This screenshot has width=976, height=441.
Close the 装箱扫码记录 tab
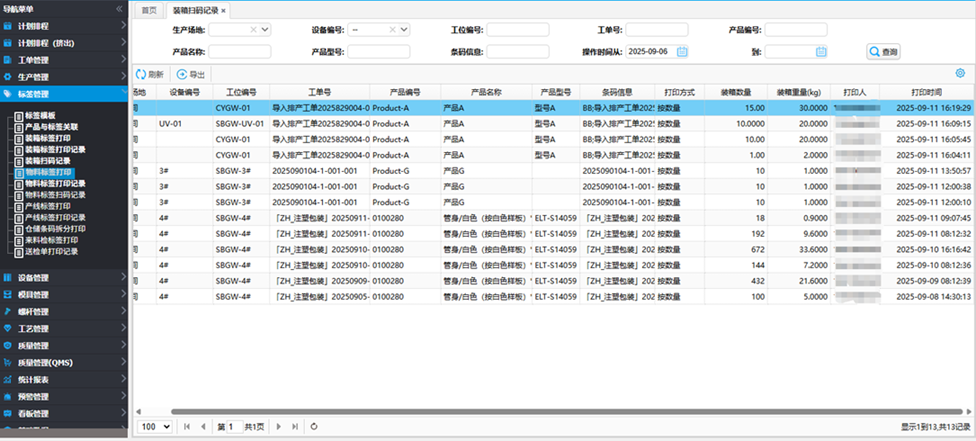coord(224,10)
